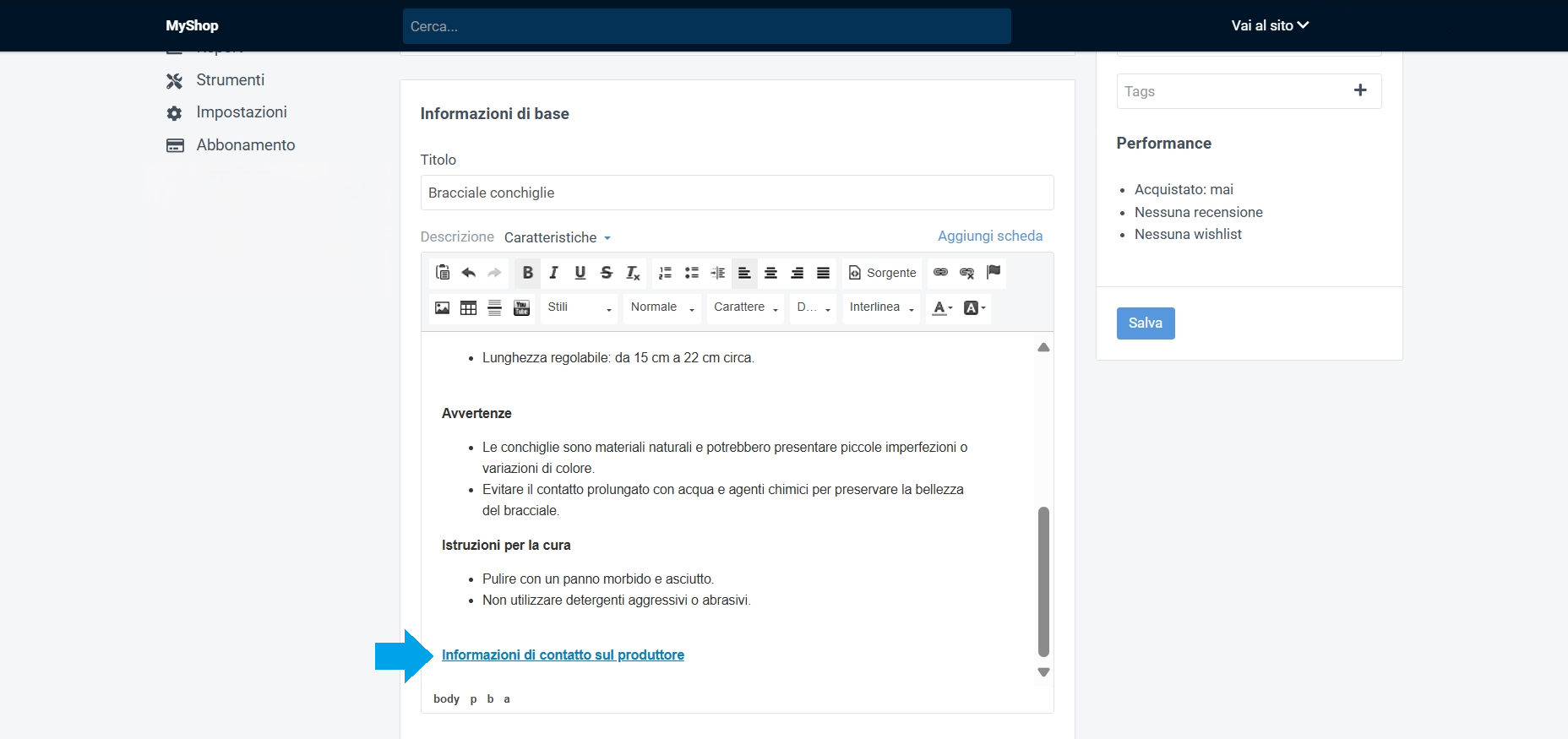Insert a link with the chain icon
The height and width of the screenshot is (739, 1568).
pyautogui.click(x=940, y=273)
